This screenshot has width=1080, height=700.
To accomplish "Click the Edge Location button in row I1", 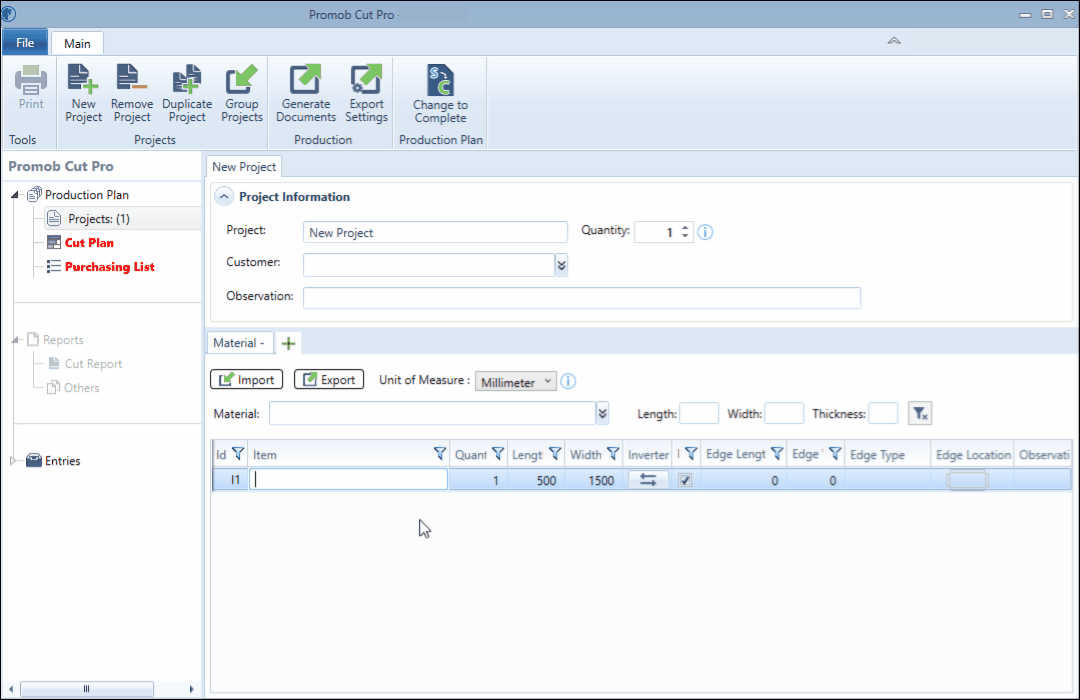I will pyautogui.click(x=967, y=480).
